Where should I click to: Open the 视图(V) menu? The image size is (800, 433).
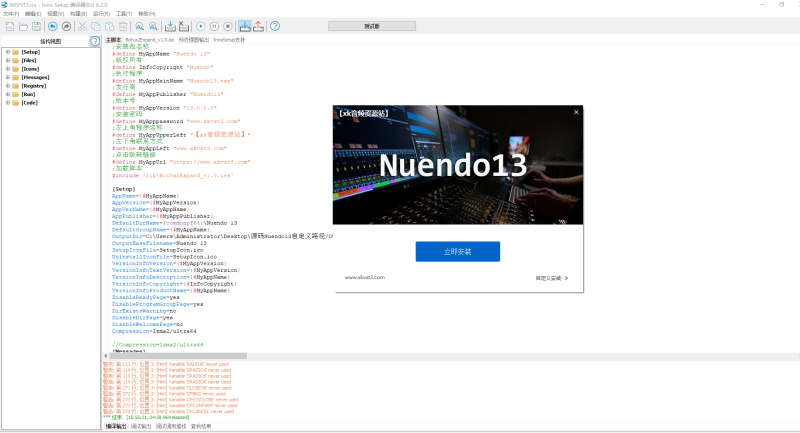coord(56,14)
